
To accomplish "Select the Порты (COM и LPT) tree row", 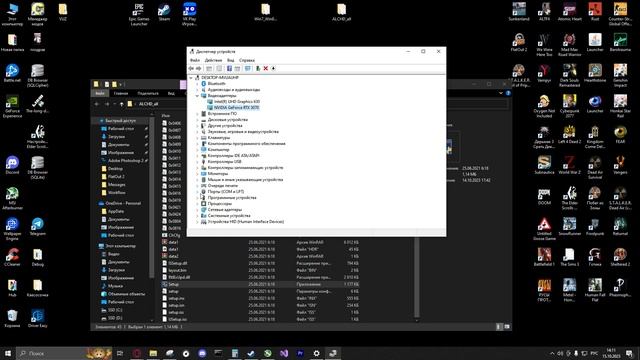I will pyautogui.click(x=225, y=191).
